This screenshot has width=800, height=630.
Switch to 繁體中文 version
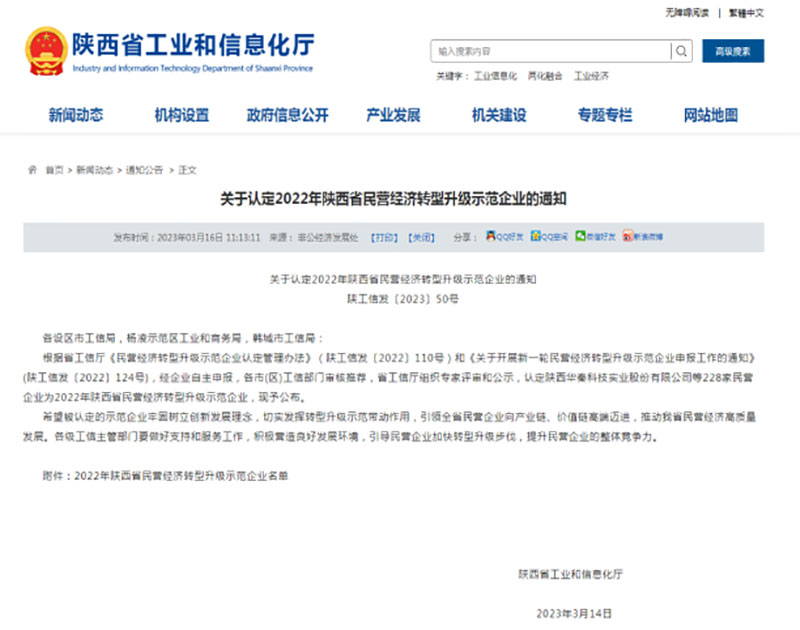pyautogui.click(x=745, y=13)
